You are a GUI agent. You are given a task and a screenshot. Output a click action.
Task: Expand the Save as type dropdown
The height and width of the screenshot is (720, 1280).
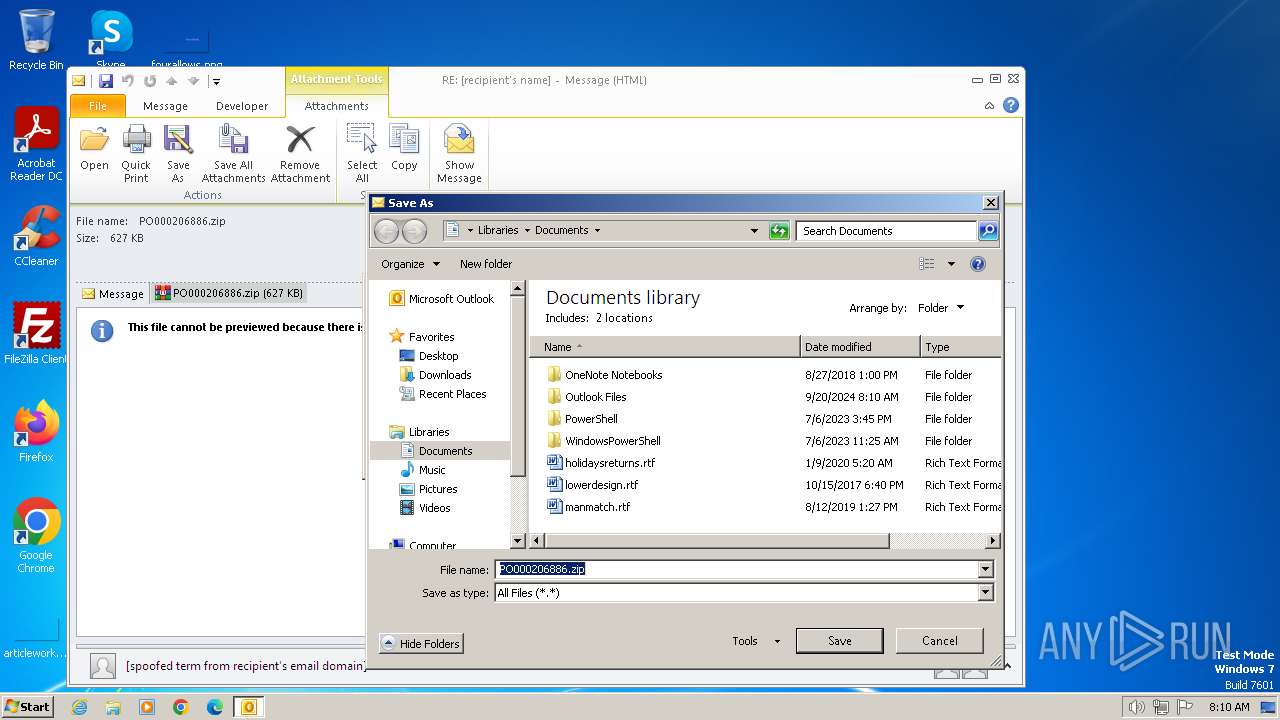coord(986,593)
